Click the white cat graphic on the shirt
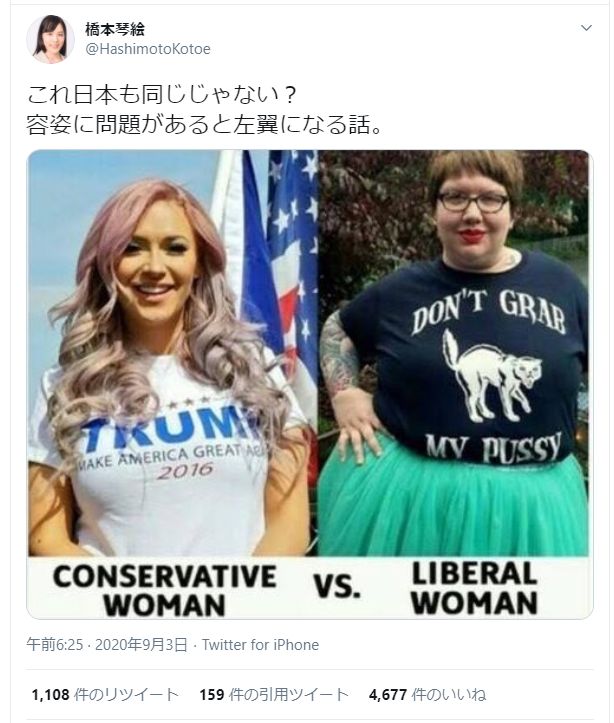614x723 pixels. 492,377
